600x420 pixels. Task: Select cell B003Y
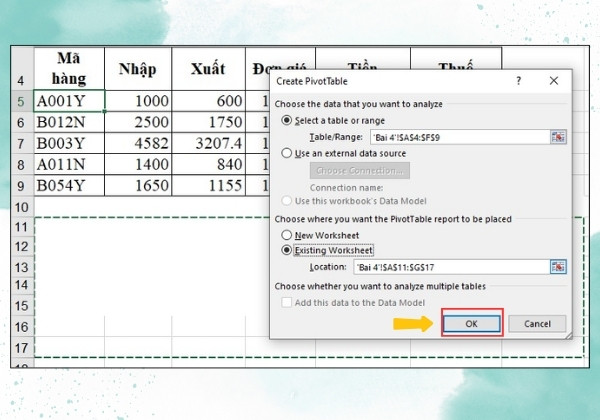click(69, 143)
